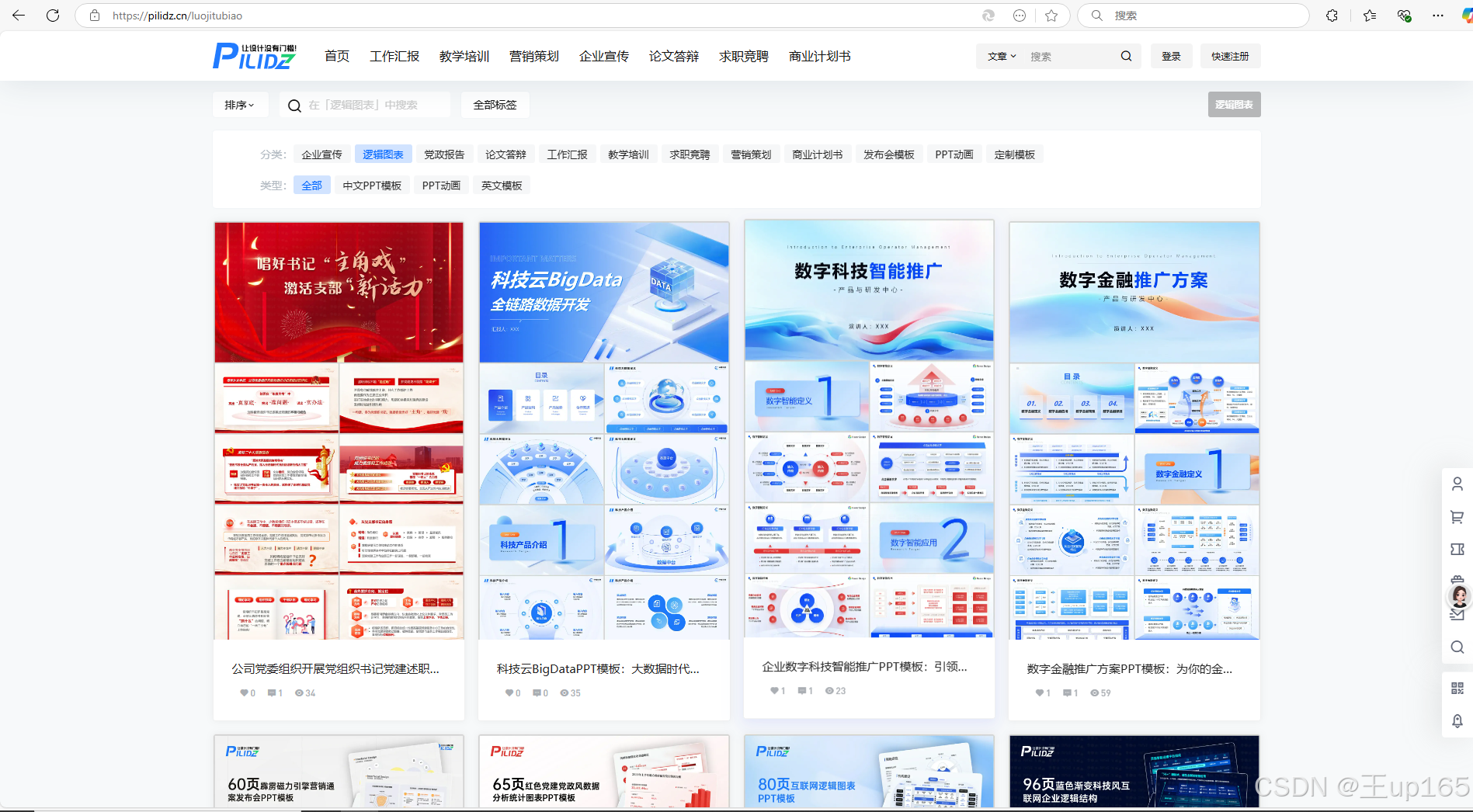This screenshot has height=812, width=1473.
Task: Click the browser back arrow
Action: 19,16
